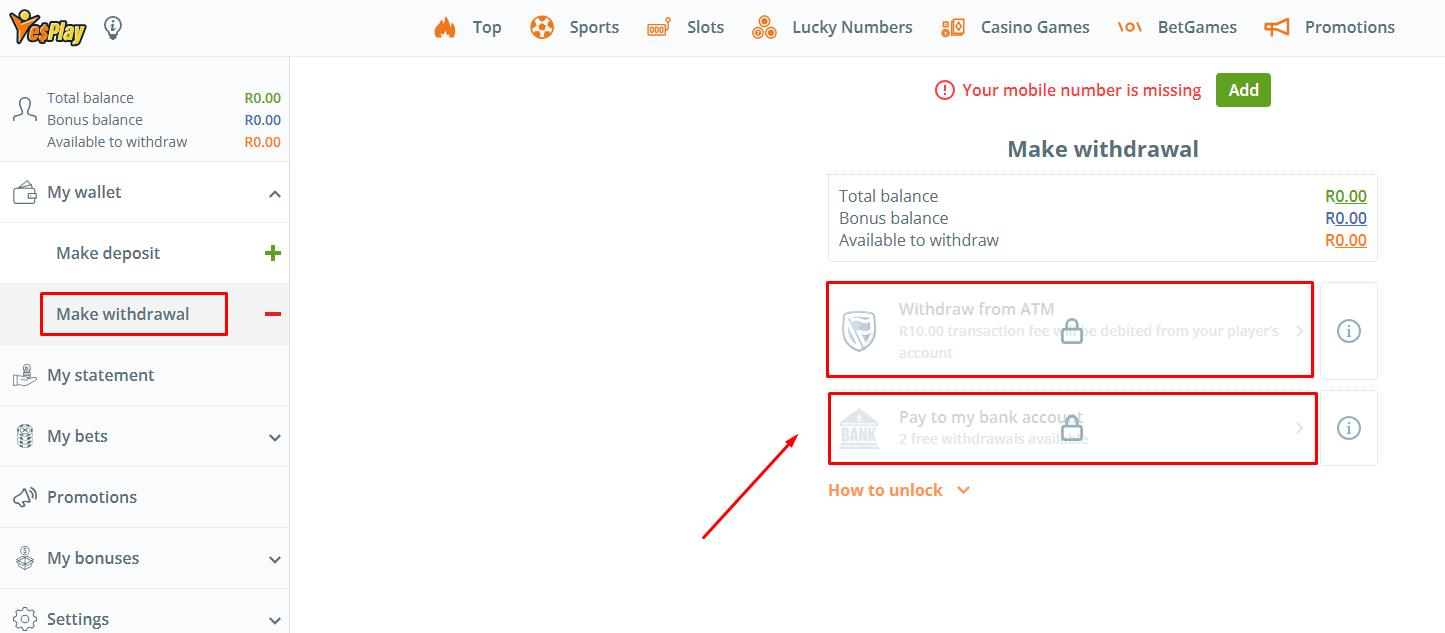This screenshot has width=1445, height=633.
Task: Open info icon for ATM withdrawal
Action: 1348,331
